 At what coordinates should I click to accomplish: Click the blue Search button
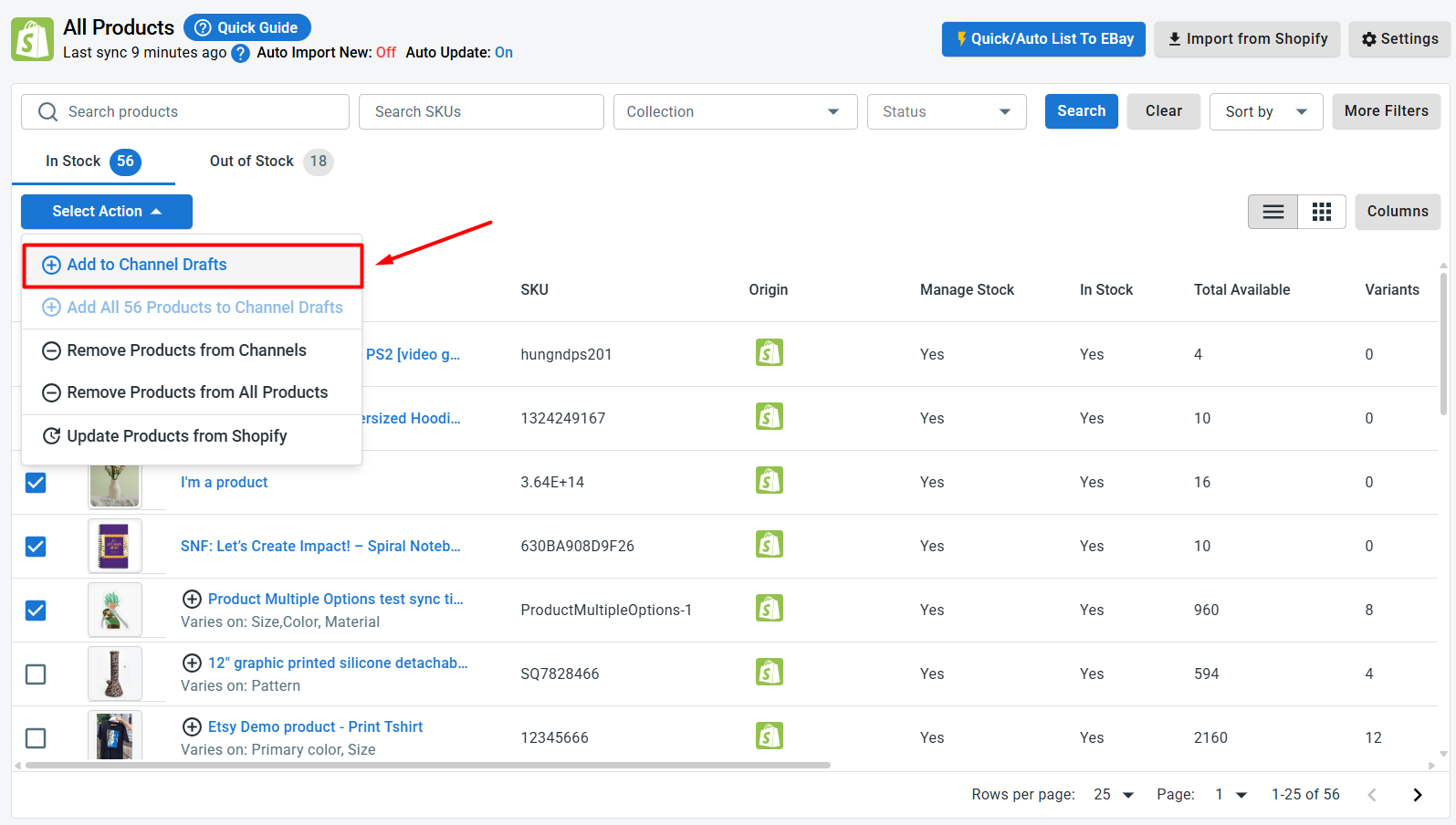[x=1081, y=111]
